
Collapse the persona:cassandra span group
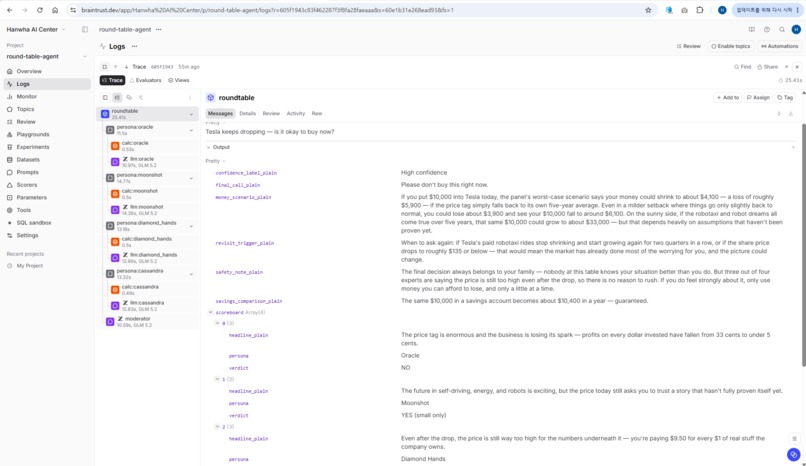click(191, 274)
